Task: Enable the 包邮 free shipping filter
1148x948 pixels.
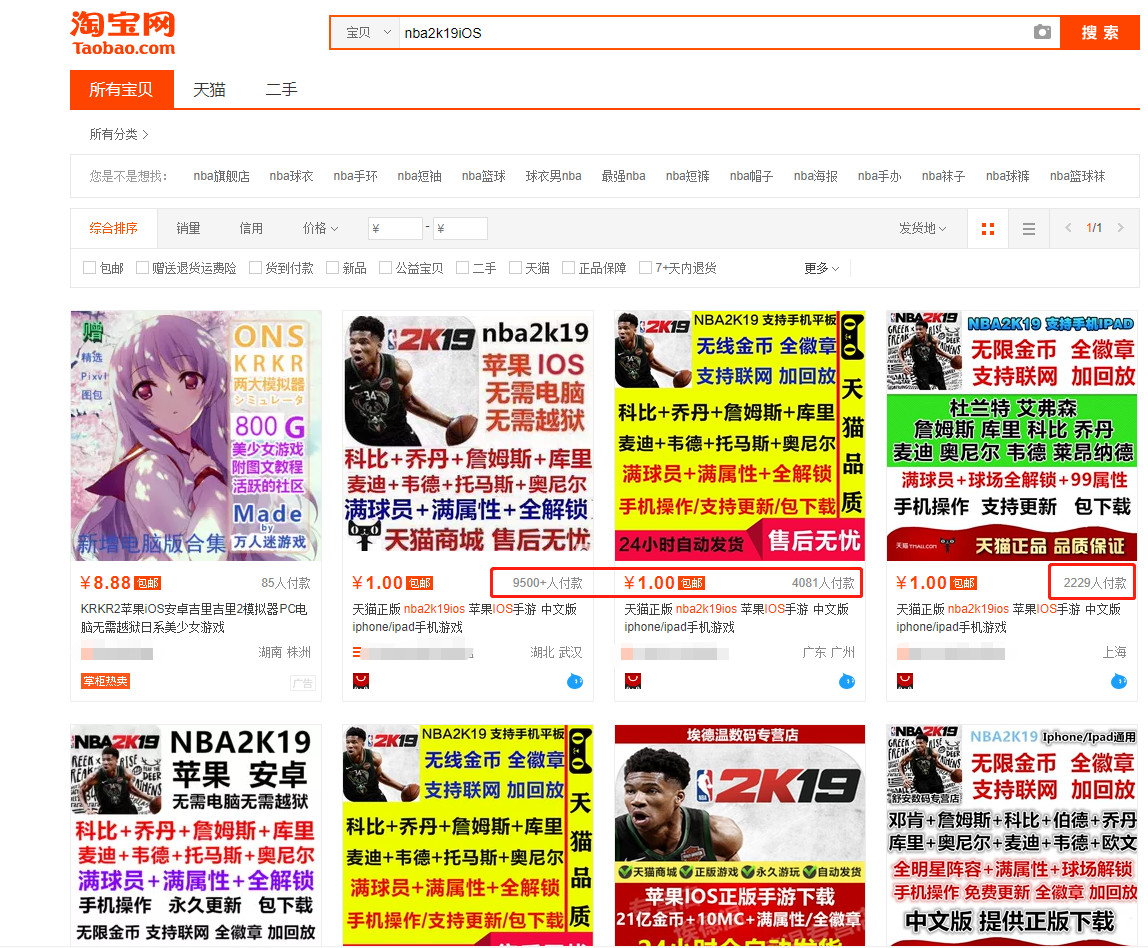Action: point(88,267)
